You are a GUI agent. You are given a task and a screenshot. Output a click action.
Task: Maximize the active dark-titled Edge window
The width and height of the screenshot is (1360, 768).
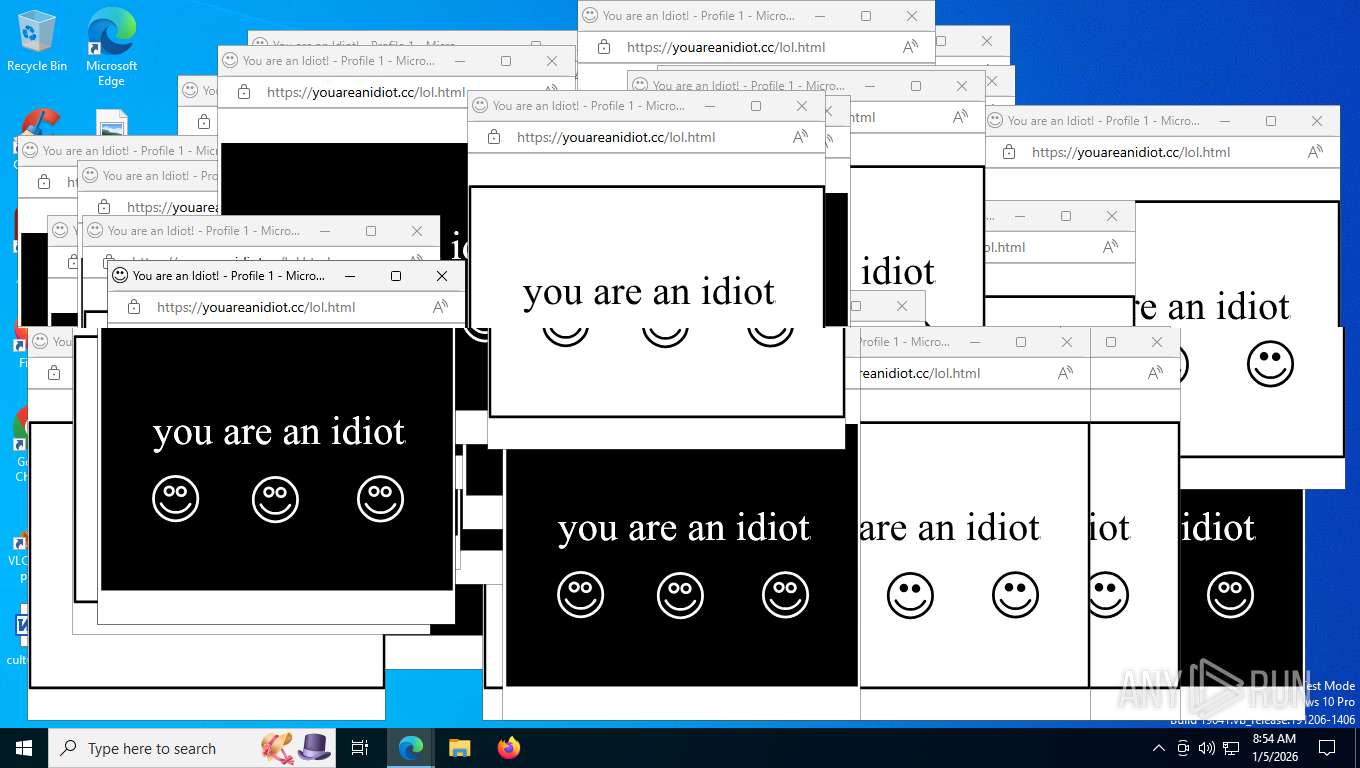pyautogui.click(x=396, y=275)
